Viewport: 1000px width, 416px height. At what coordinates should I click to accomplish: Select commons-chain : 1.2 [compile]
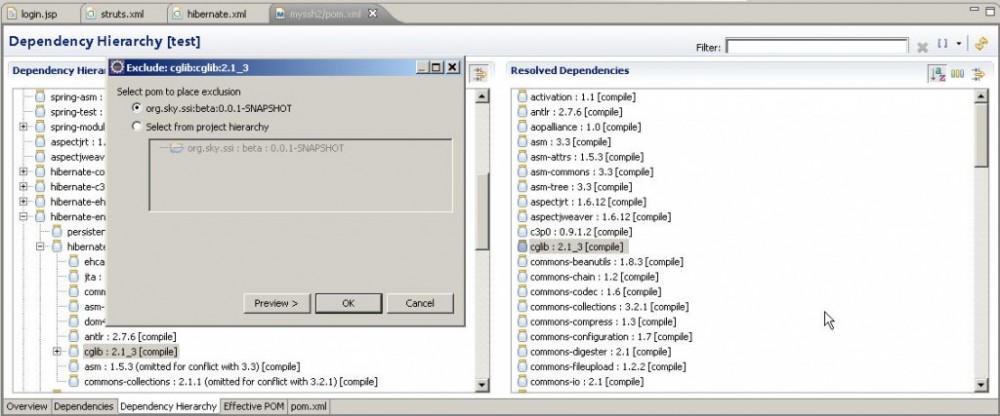pyautogui.click(x=594, y=277)
